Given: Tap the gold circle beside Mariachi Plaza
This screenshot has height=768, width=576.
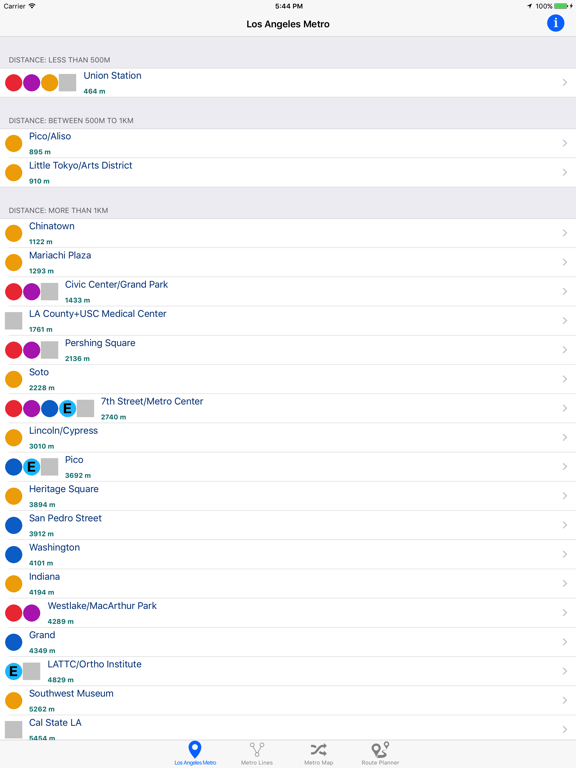Looking at the screenshot, I should click(14, 263).
